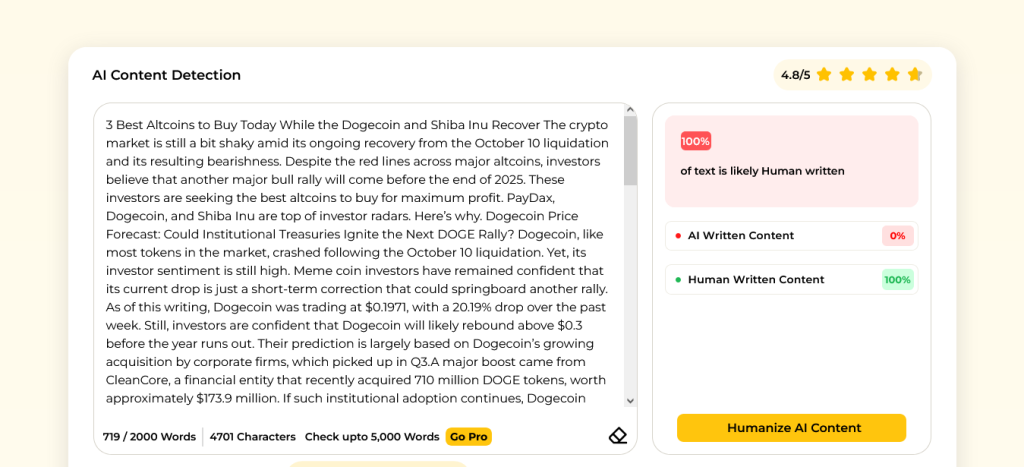Click the fourth rating star
The height and width of the screenshot is (467, 1024).
[x=892, y=75]
